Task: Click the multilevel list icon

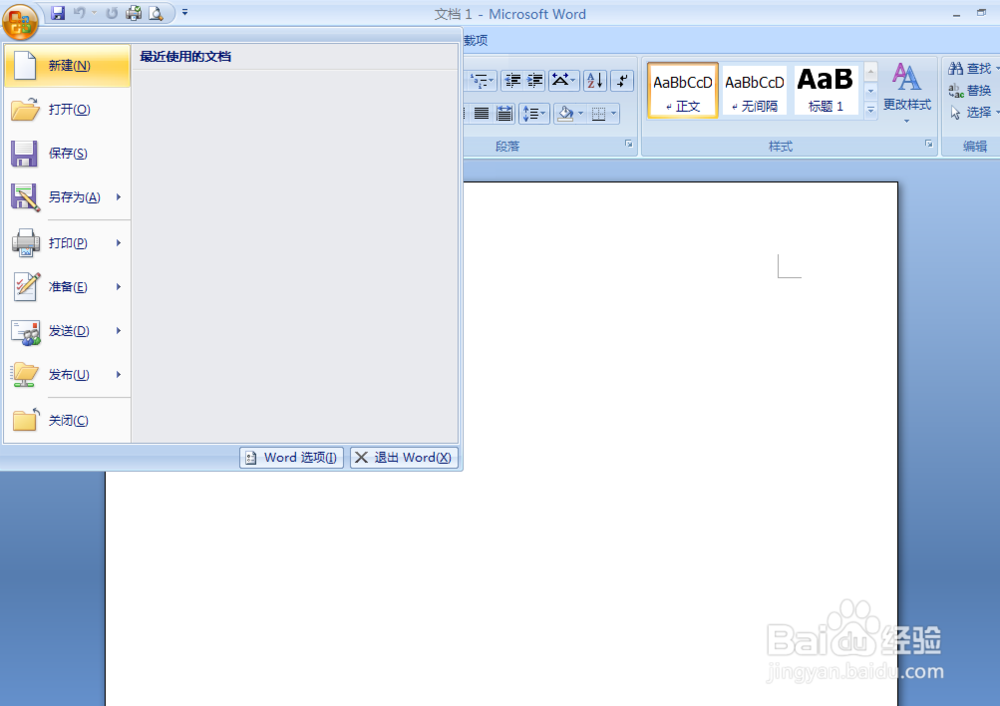Action: (x=482, y=81)
